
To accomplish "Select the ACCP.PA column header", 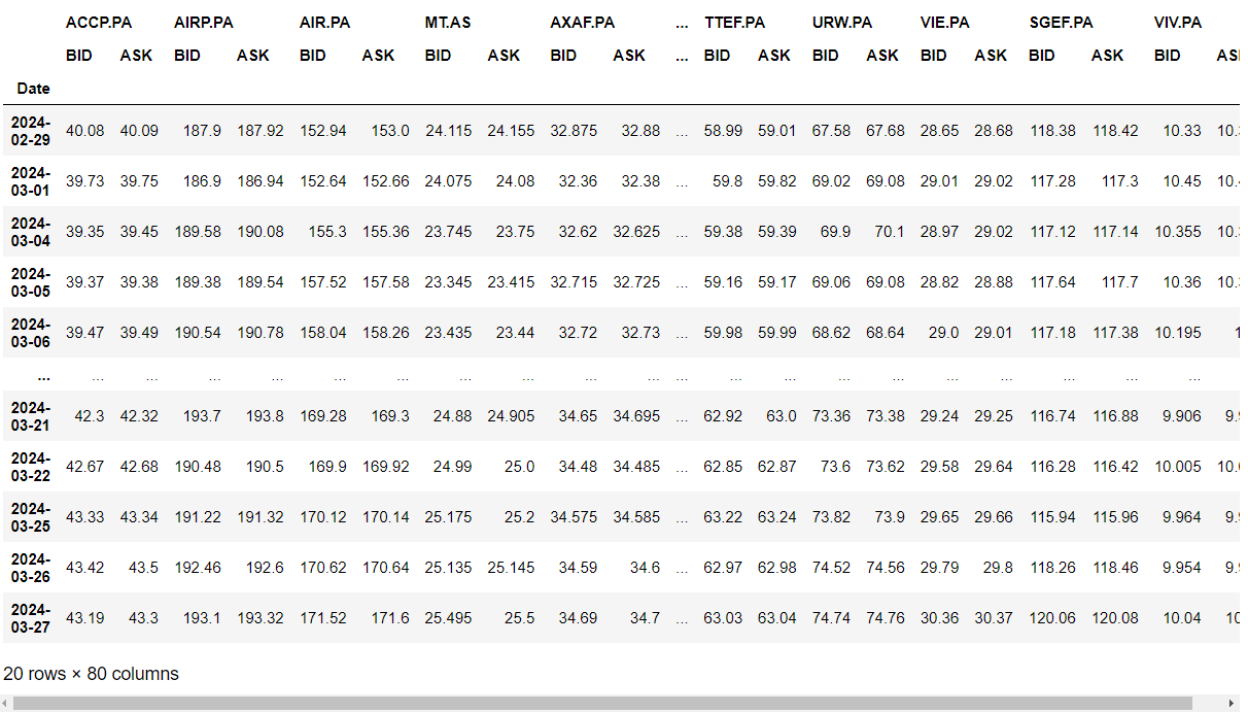I will tap(99, 22).
